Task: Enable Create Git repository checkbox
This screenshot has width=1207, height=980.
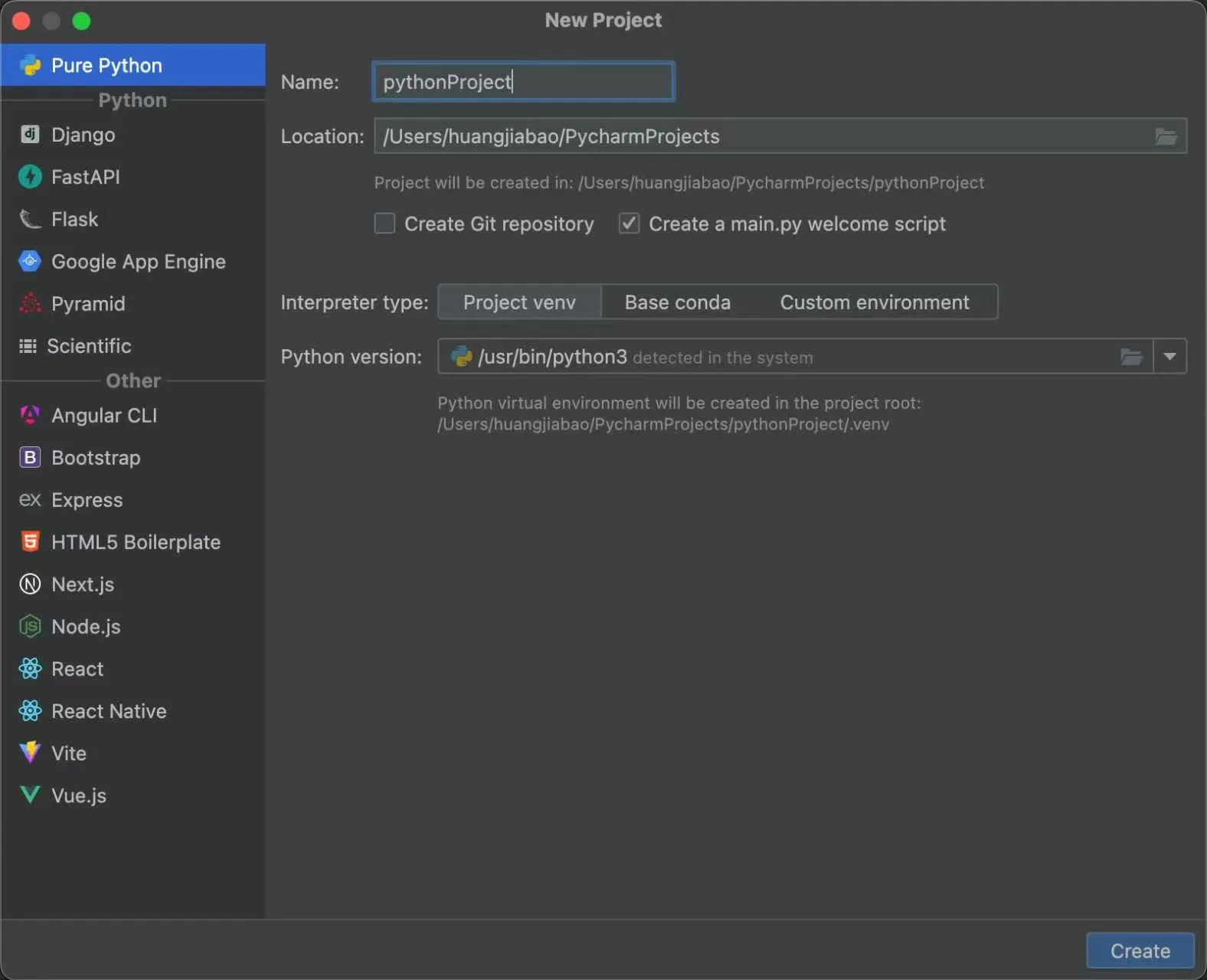Action: 384,224
